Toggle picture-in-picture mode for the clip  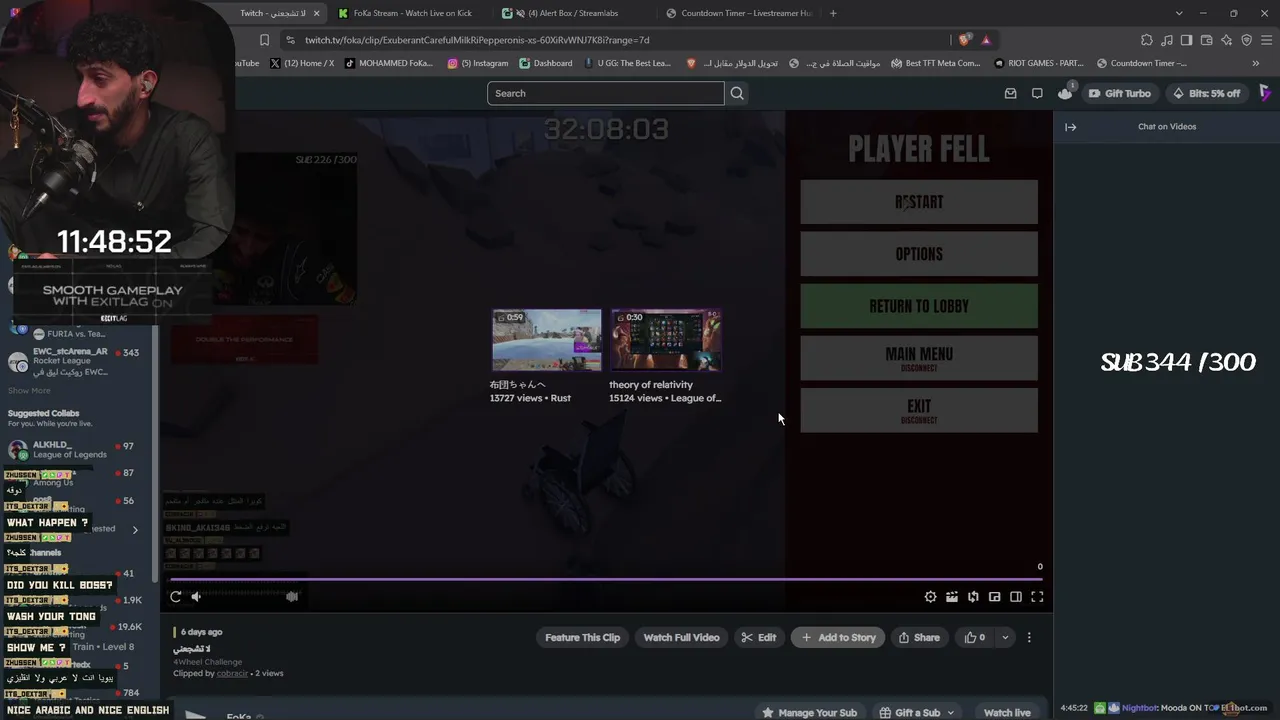click(x=994, y=597)
